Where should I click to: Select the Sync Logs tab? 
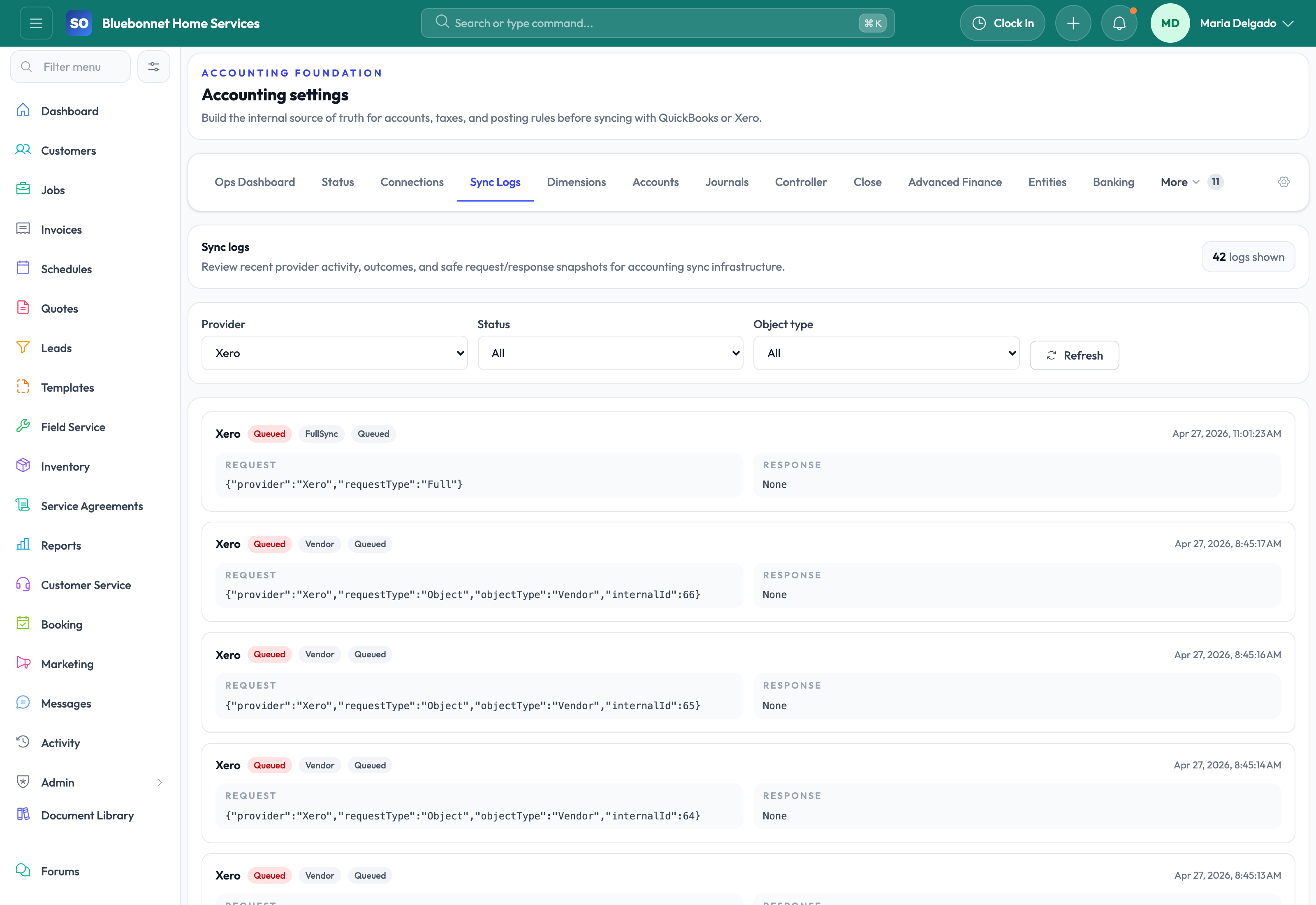click(x=495, y=182)
